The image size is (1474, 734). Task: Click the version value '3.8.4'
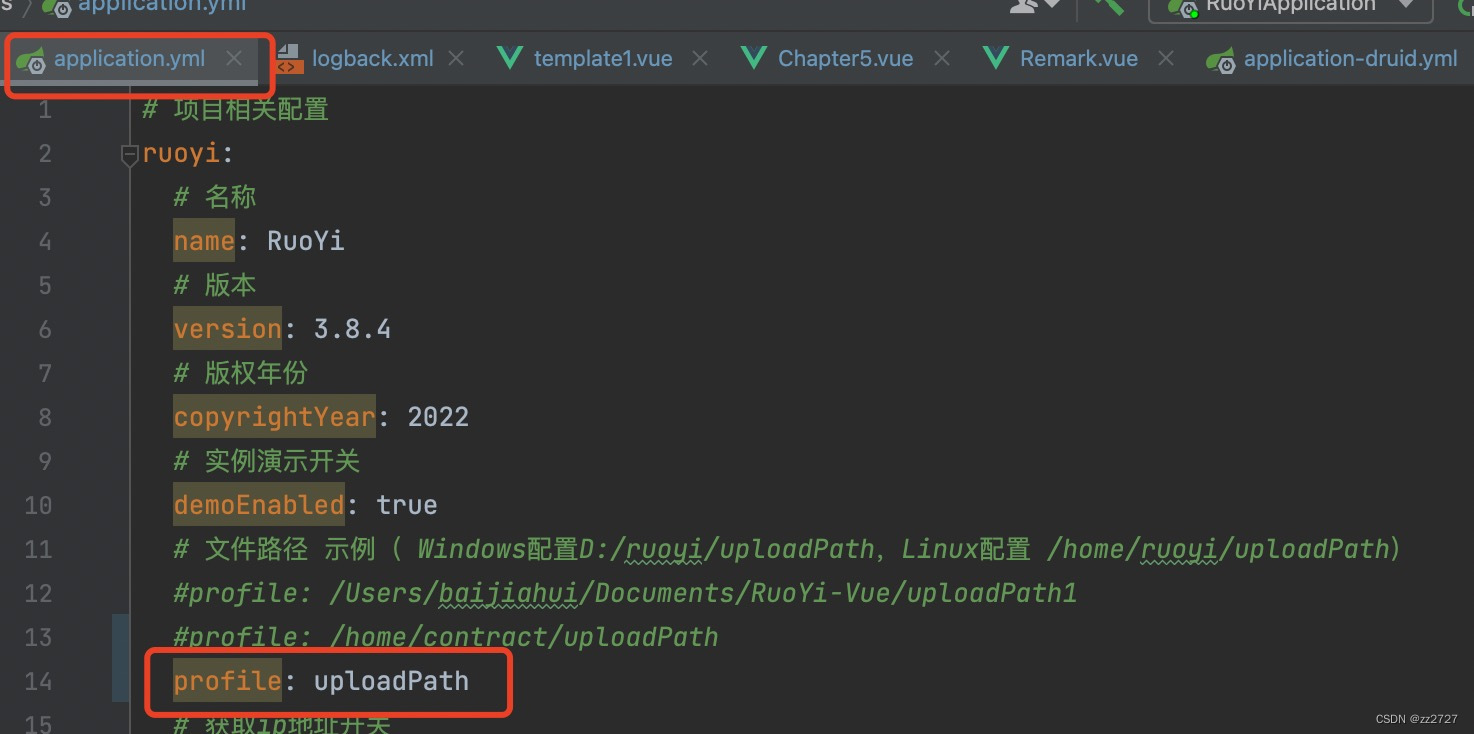point(352,329)
